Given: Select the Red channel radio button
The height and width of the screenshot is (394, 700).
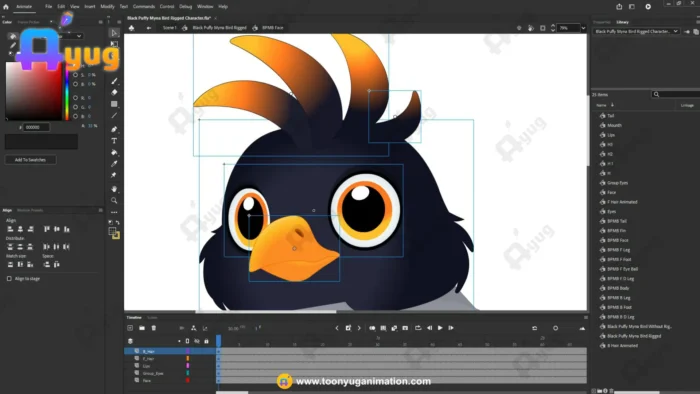Looking at the screenshot, I should click(75, 98).
